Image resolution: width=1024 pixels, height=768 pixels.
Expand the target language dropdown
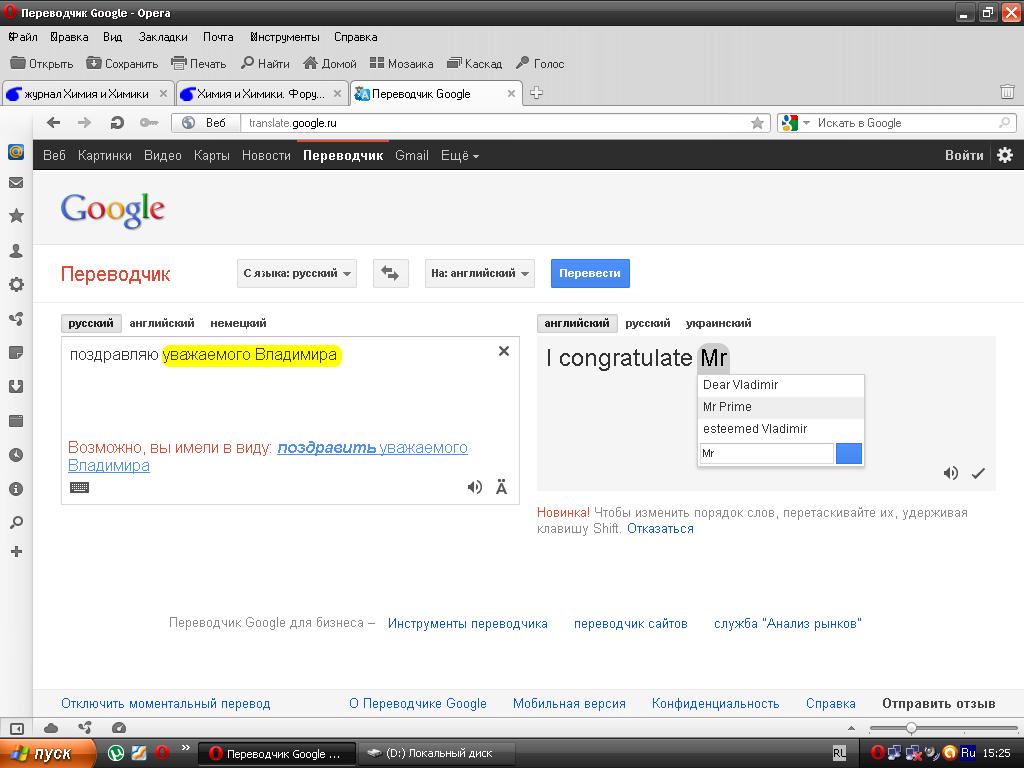[479, 273]
